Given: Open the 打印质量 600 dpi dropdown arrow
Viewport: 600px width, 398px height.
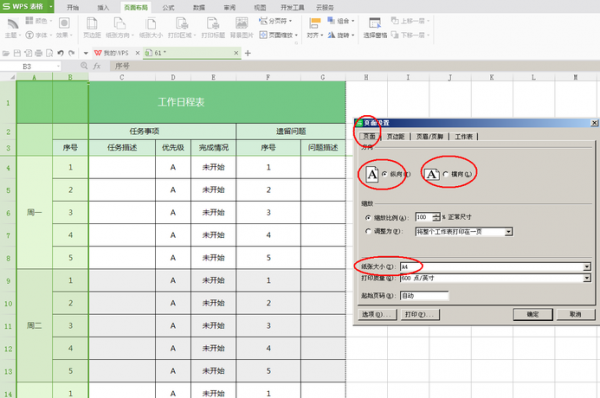Looking at the screenshot, I should point(587,278).
